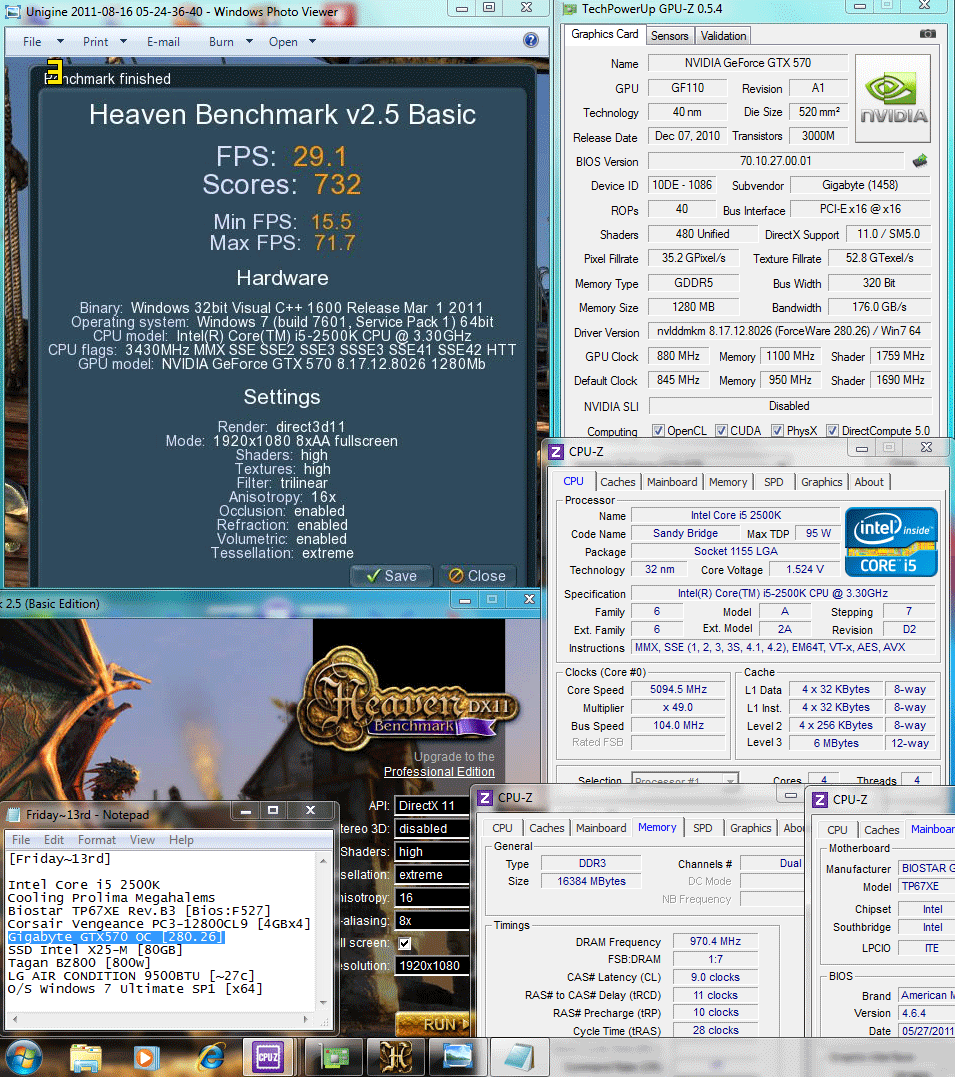The width and height of the screenshot is (955, 1077).
Task: Open Heaven launcher Anisotropy 16 dropdown
Action: click(x=432, y=898)
